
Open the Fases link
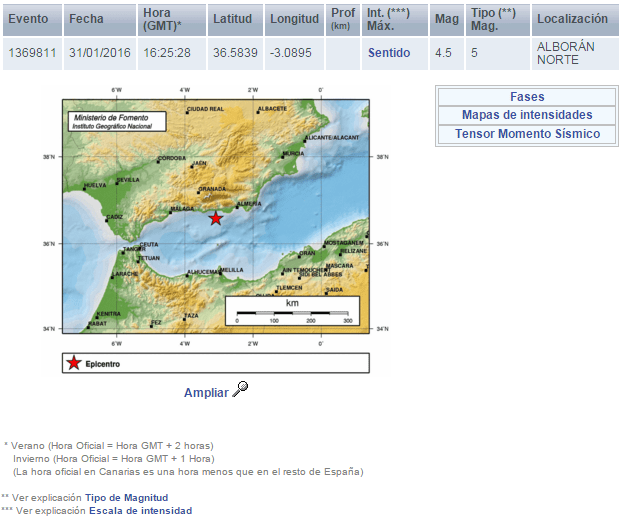click(x=527, y=97)
